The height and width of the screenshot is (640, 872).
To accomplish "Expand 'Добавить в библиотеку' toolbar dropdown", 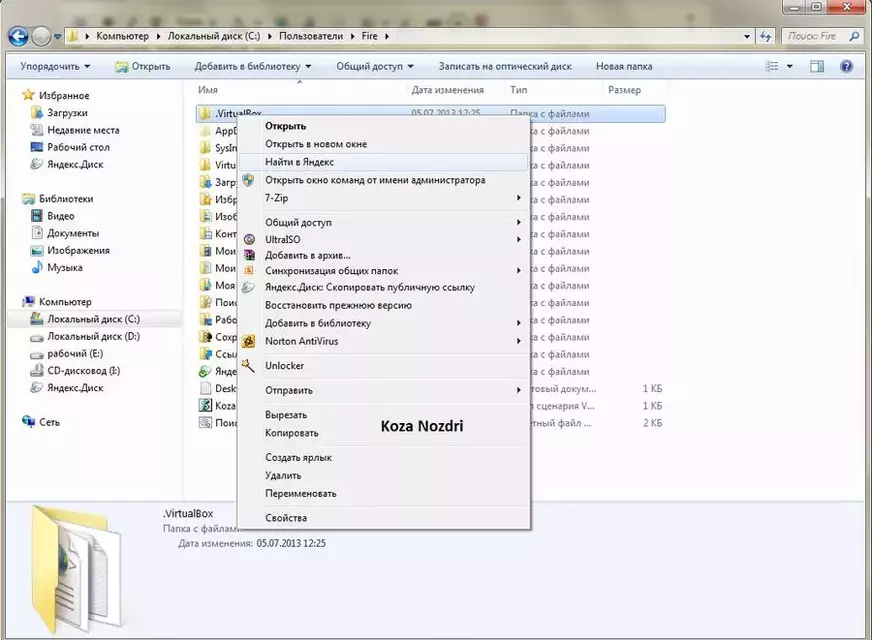I will pyautogui.click(x=253, y=66).
